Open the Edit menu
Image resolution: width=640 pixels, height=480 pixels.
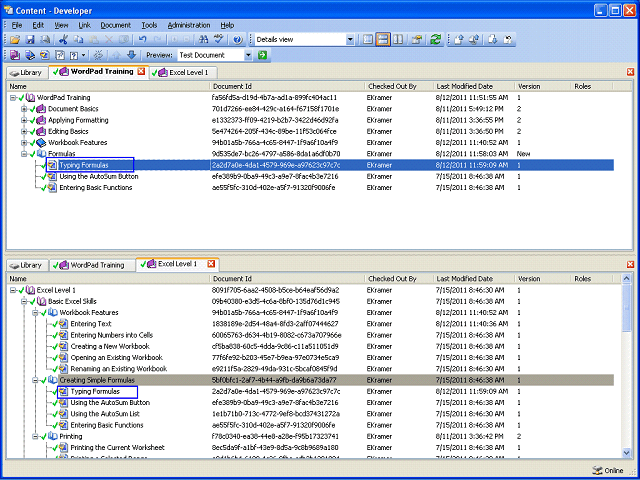(38, 25)
